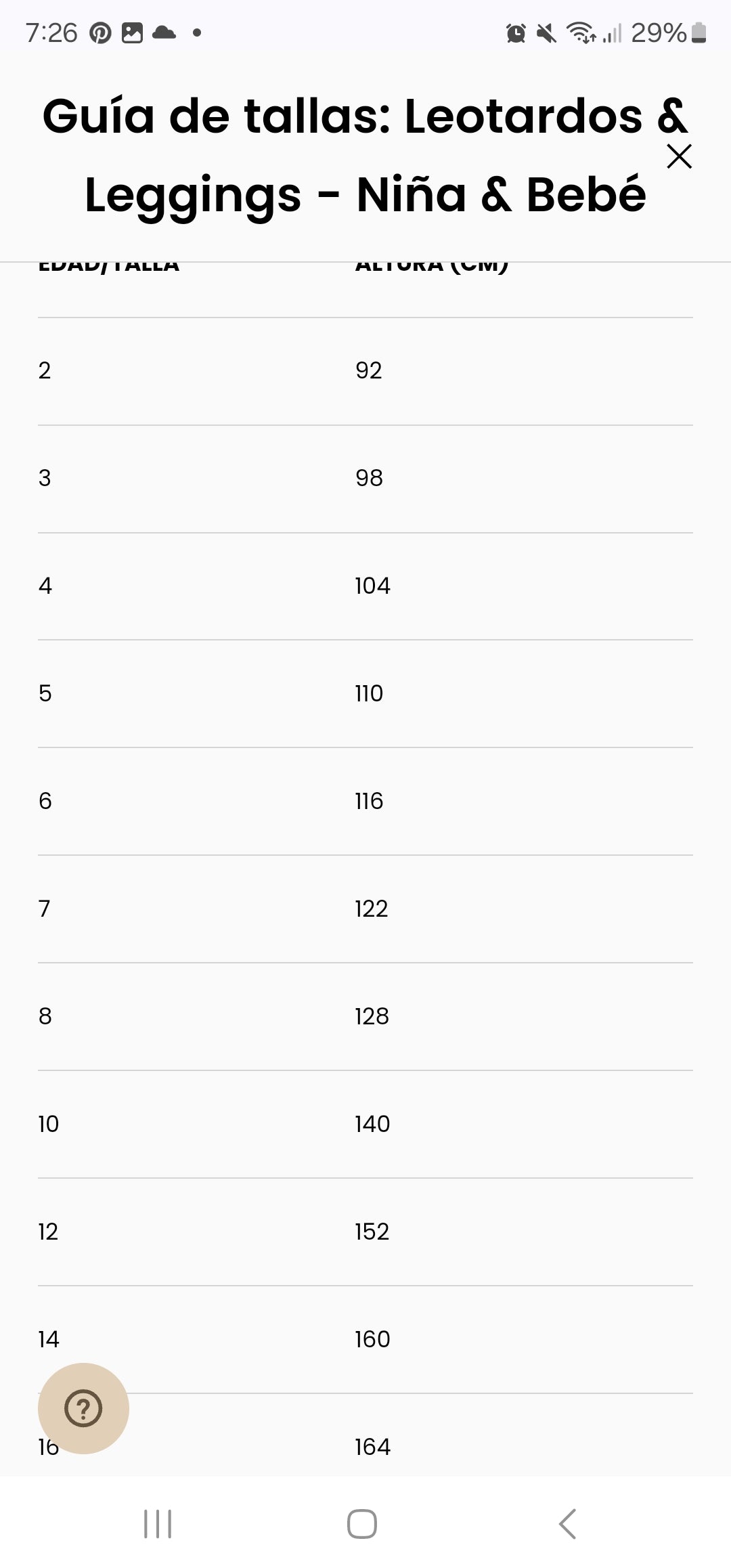The image size is (731, 1568).
Task: Tap the gallery notification icon
Action: (132, 32)
